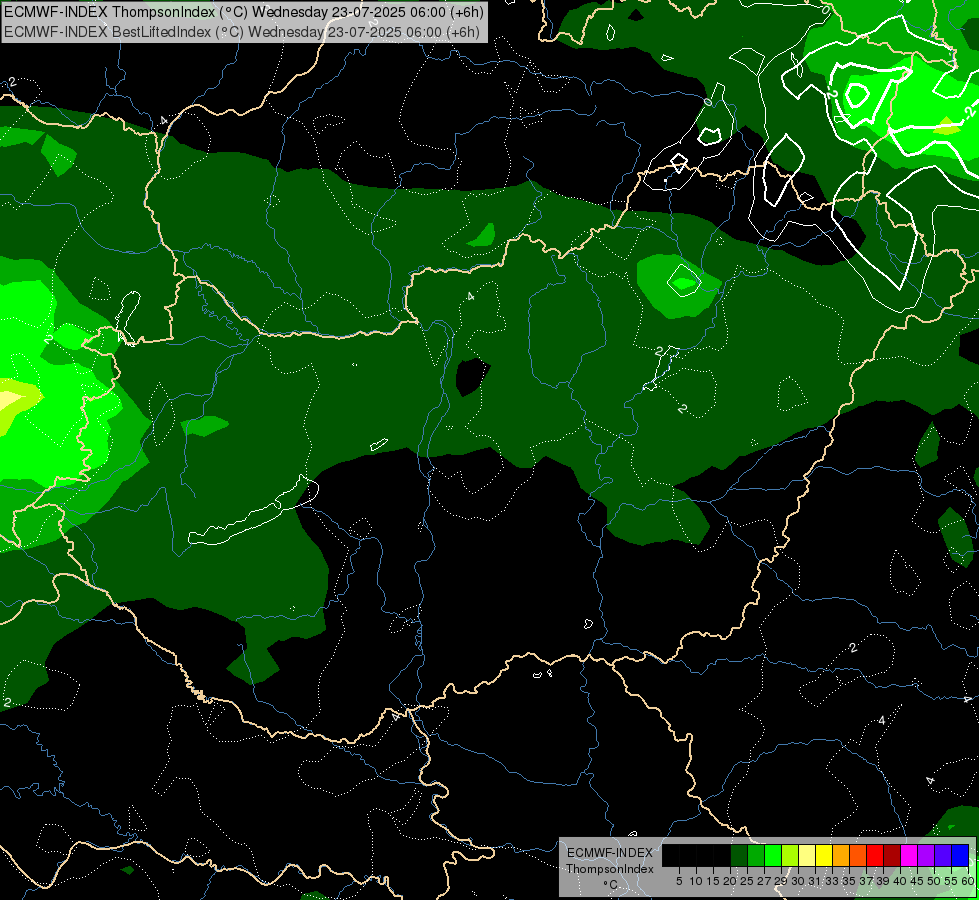Click the yellow 31-33 legend swatch
The image size is (979, 900).
[x=824, y=855]
